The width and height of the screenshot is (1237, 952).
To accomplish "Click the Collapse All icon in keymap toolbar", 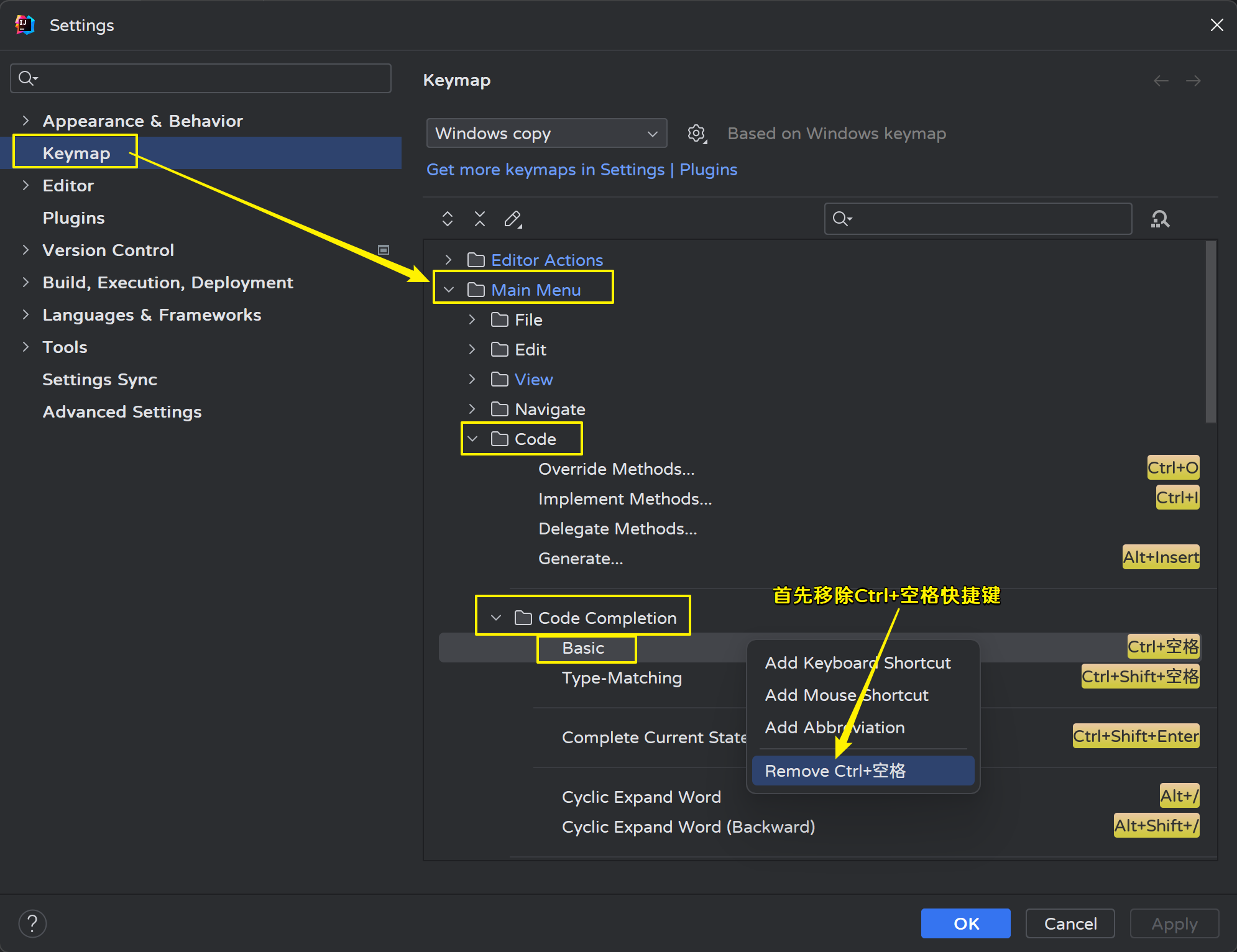I will 479,219.
